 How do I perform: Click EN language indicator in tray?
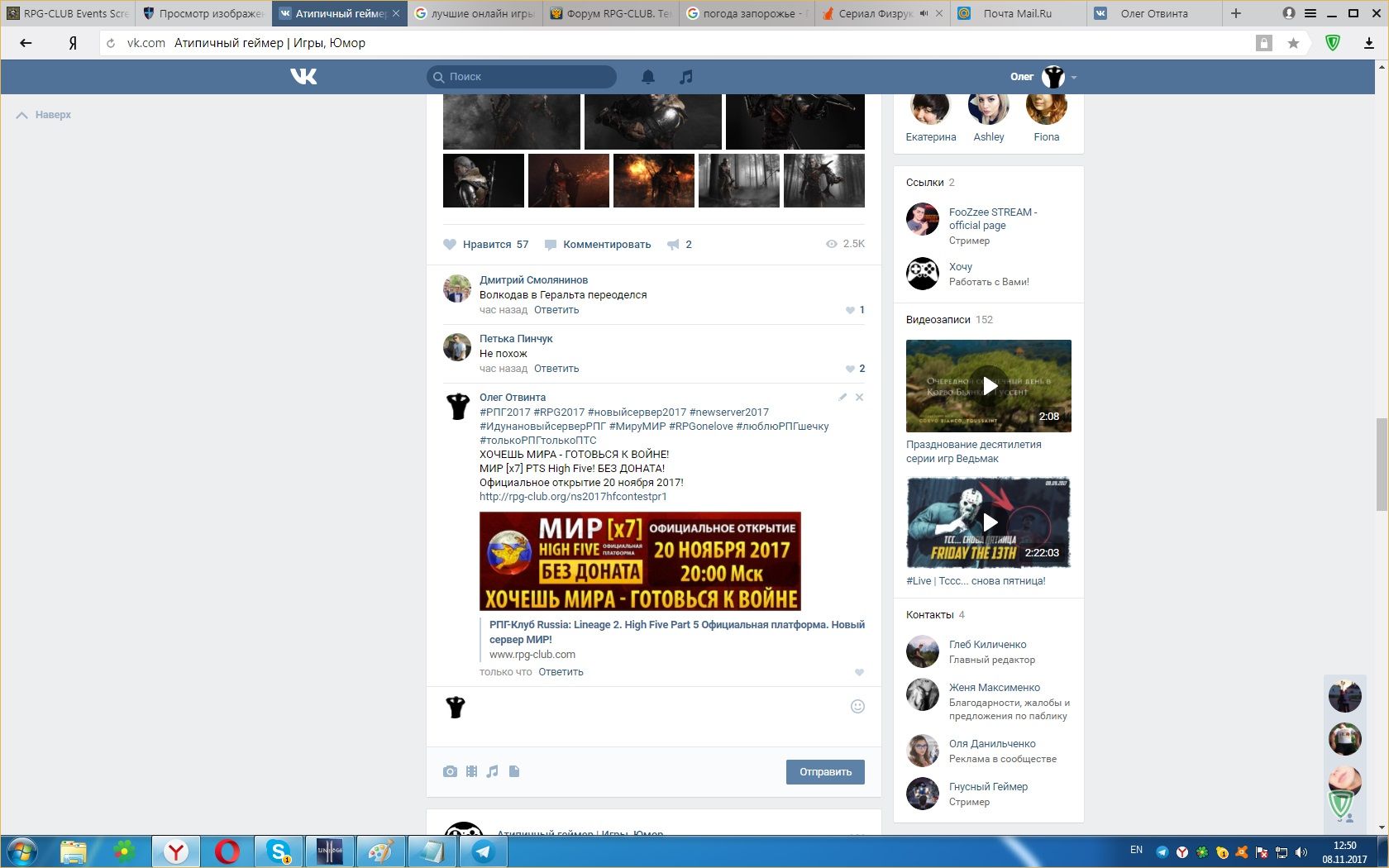[1136, 850]
